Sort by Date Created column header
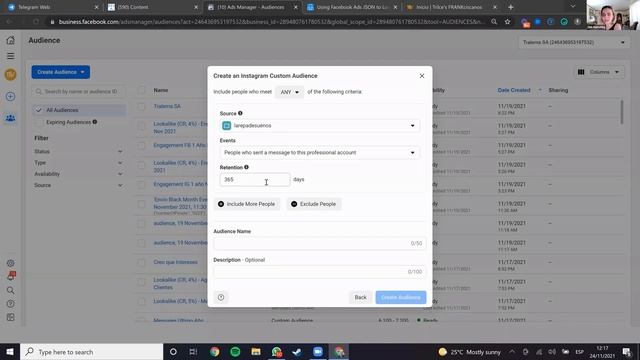Screen dimensions: 640x360 (x=514, y=90)
